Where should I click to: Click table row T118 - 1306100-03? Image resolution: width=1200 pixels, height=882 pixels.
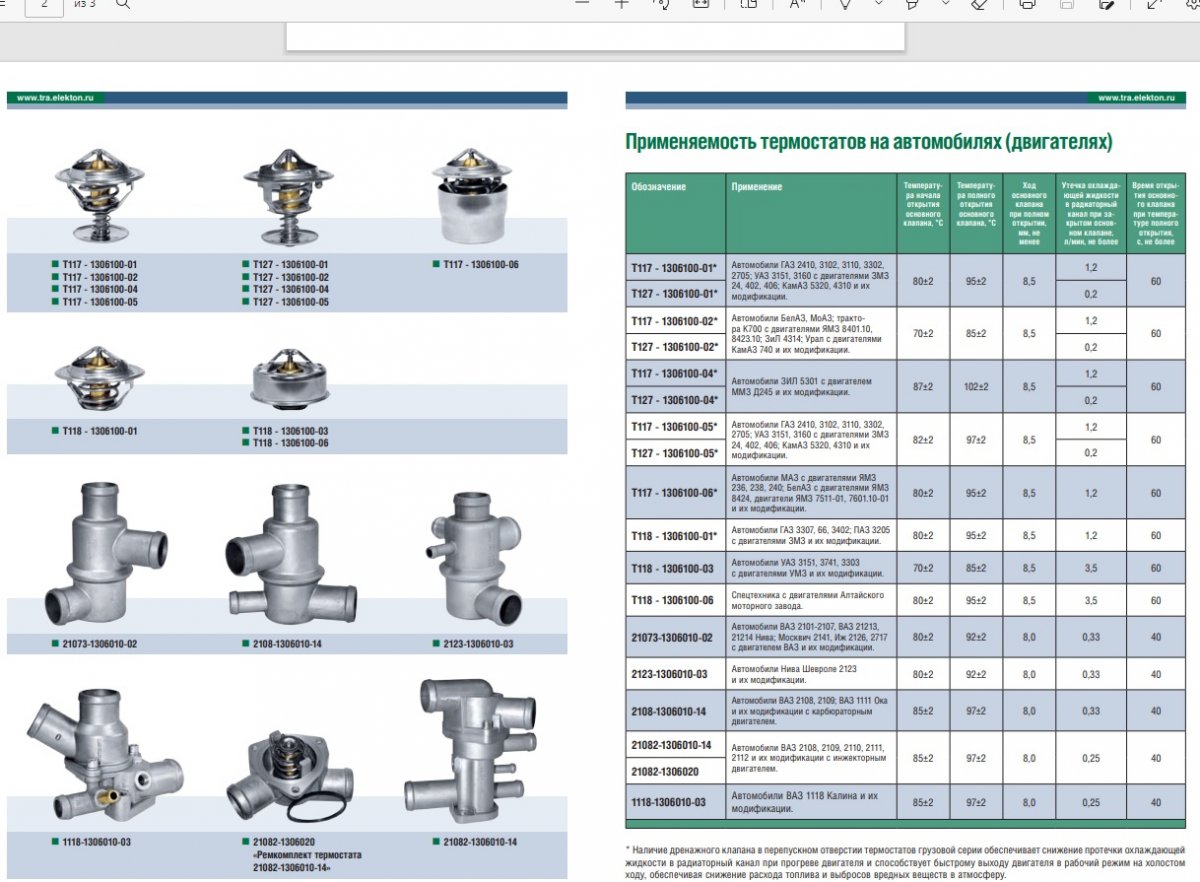point(905,568)
